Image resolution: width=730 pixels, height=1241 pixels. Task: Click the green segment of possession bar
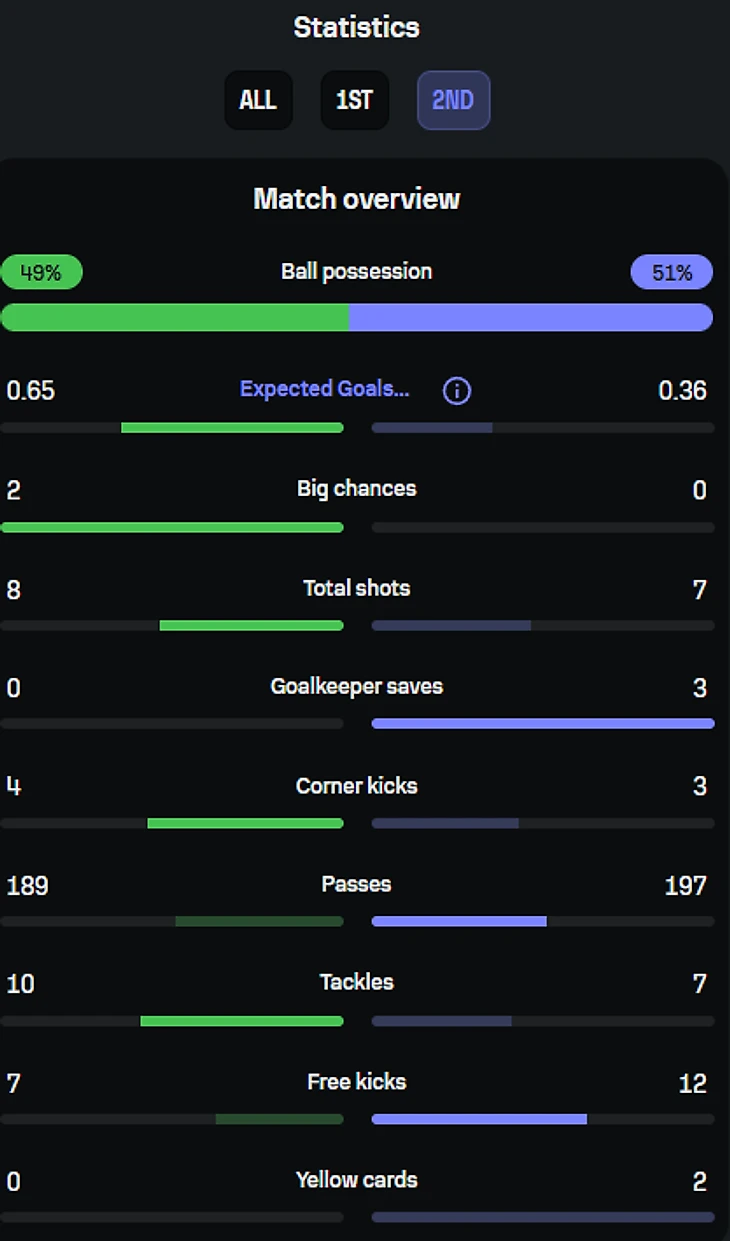pos(175,317)
